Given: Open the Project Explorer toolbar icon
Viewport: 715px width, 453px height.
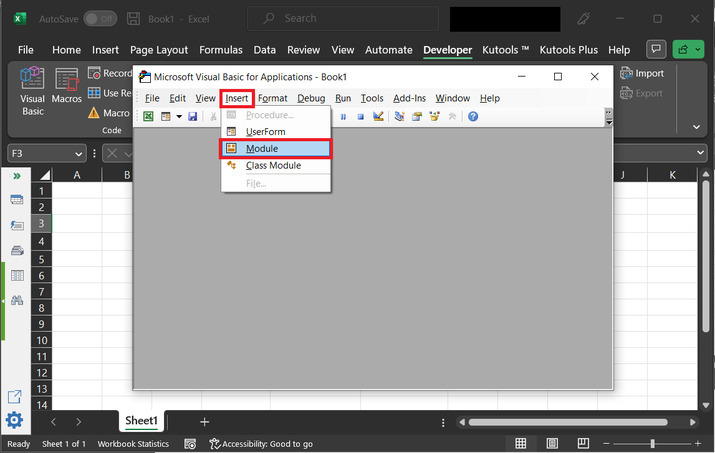Looking at the screenshot, I should coord(399,116).
